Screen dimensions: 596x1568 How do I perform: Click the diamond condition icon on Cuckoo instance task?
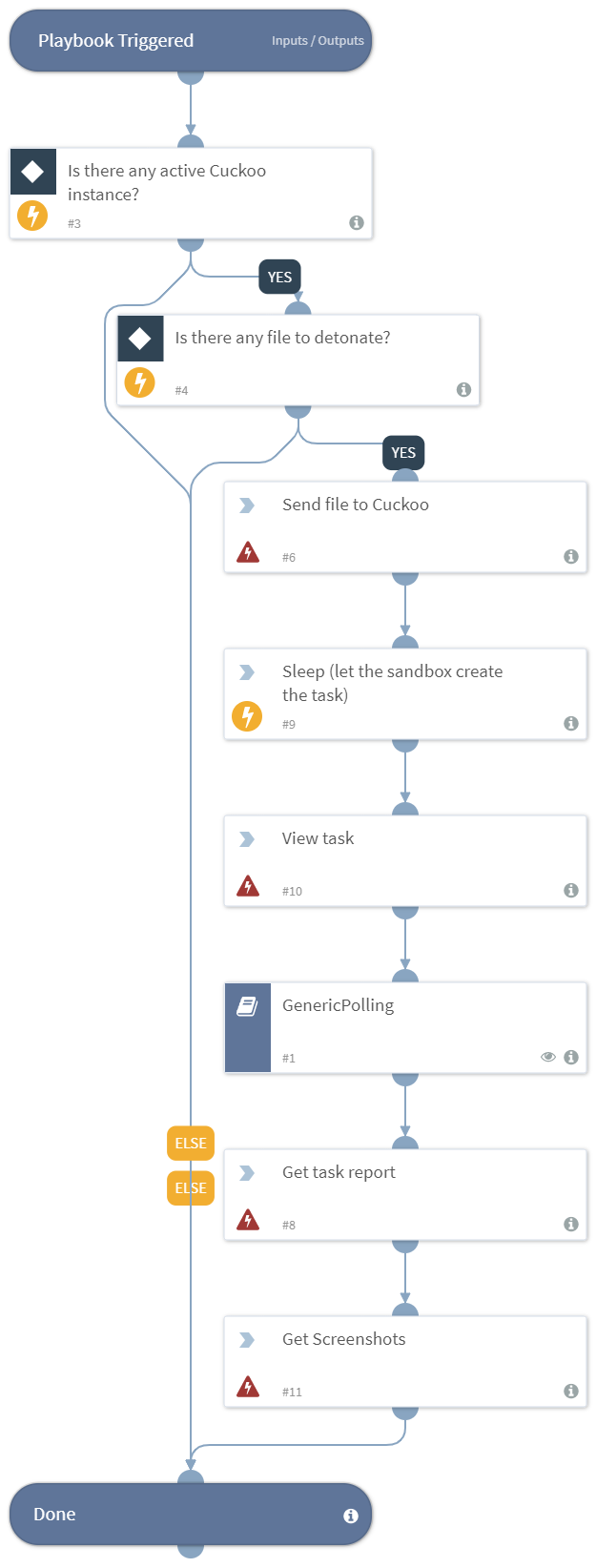point(32,172)
